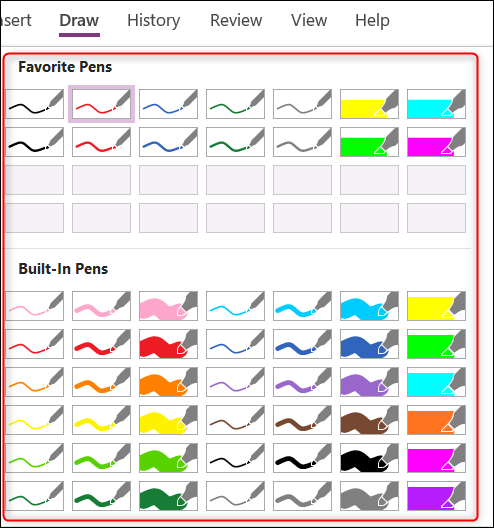Pick the purple highlighter in Built-In Pens
The width and height of the screenshot is (494, 528).
(436, 496)
